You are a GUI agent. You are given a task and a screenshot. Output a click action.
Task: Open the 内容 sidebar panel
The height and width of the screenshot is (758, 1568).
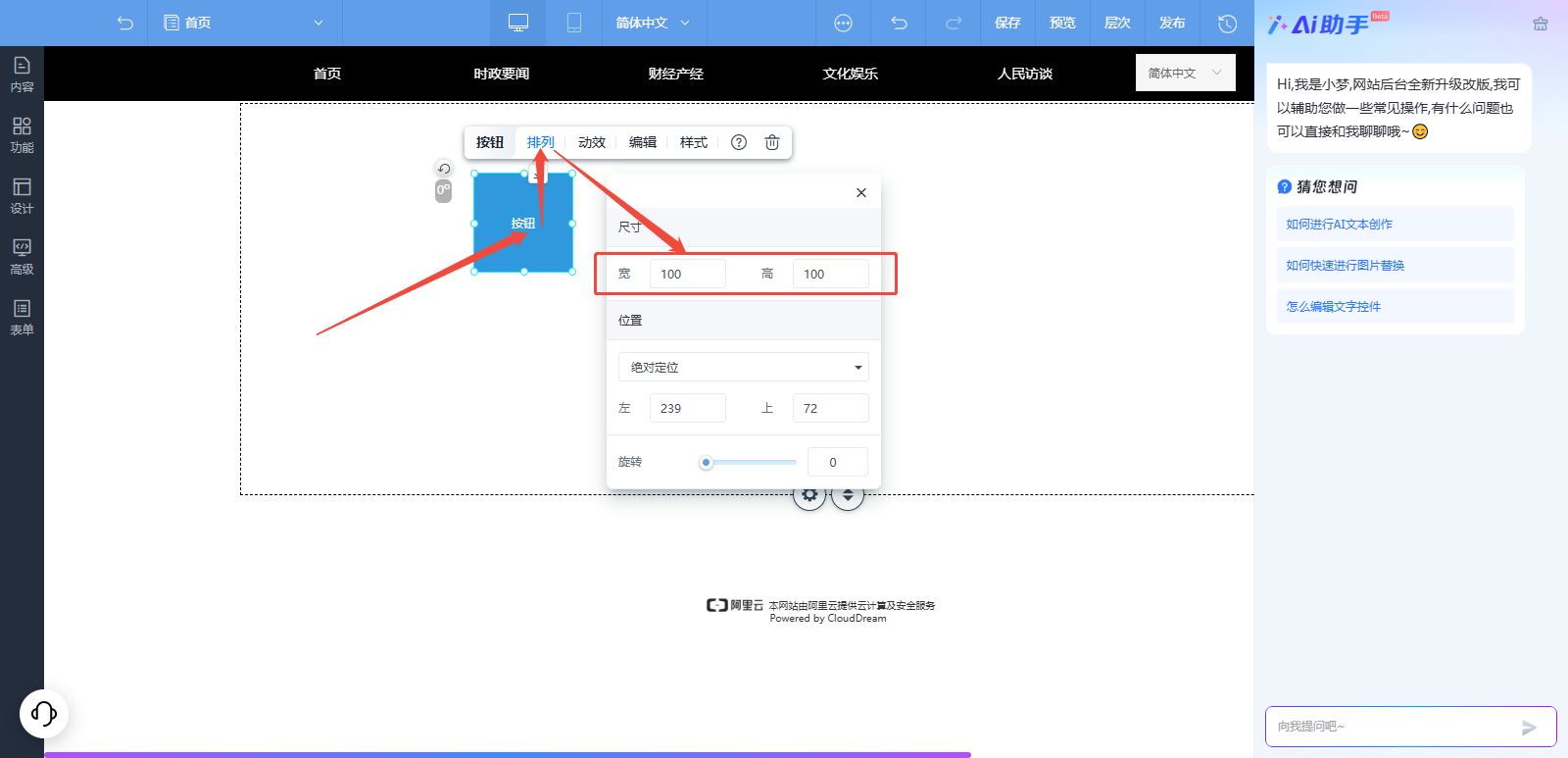click(22, 75)
